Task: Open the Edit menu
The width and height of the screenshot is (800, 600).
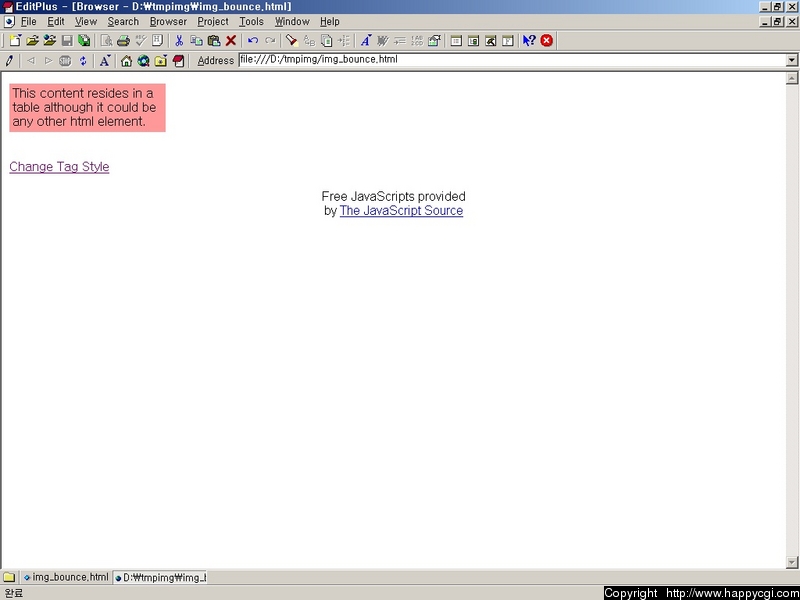Action: click(x=56, y=21)
